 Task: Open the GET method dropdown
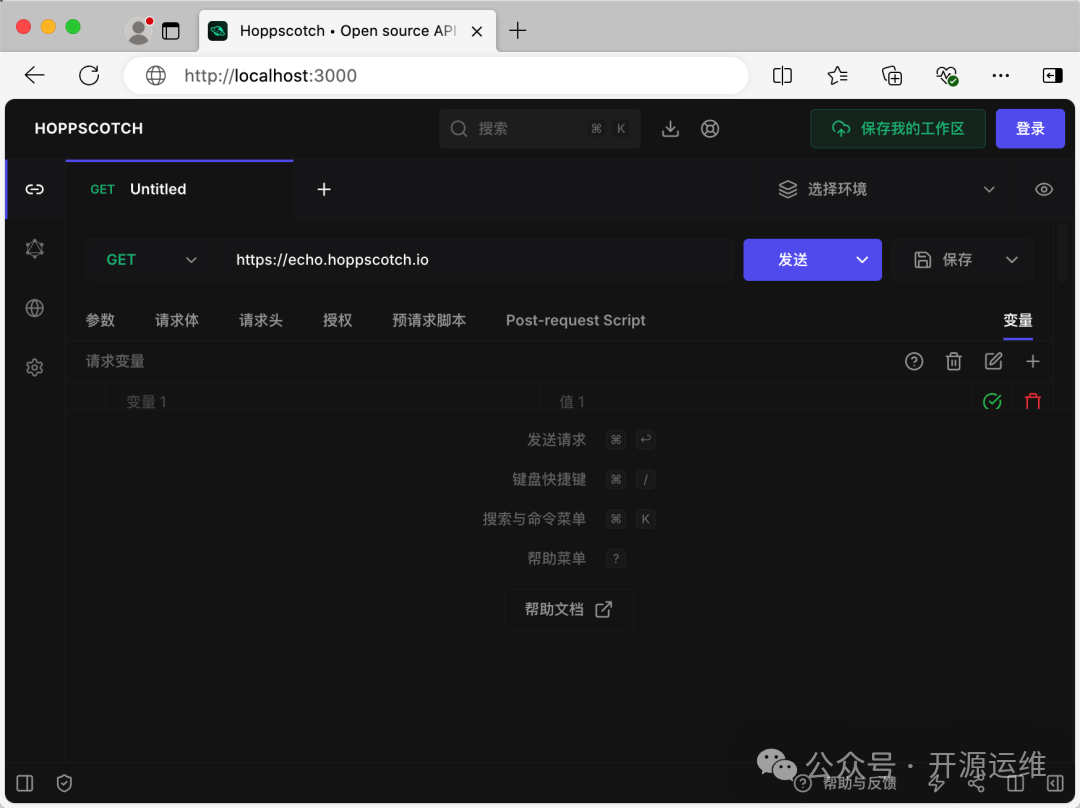[x=151, y=260]
